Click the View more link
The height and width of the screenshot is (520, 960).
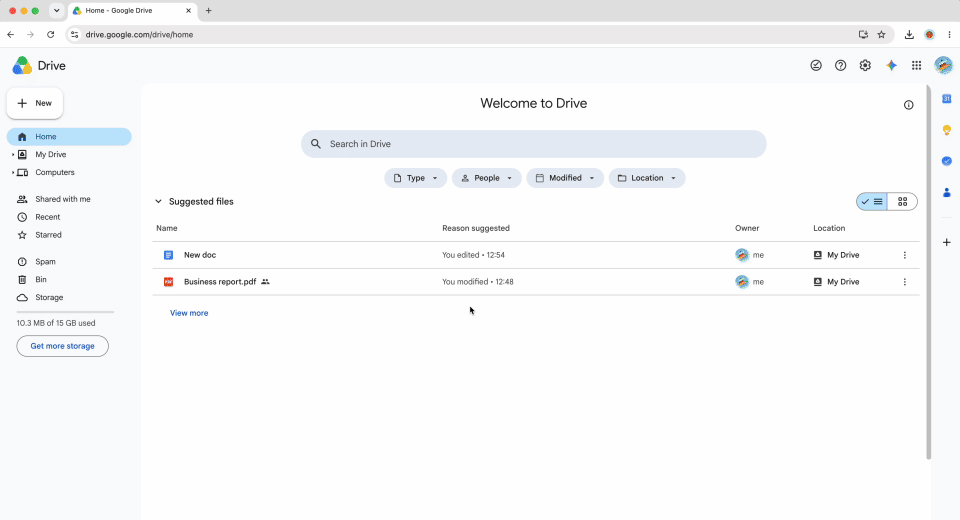click(189, 313)
